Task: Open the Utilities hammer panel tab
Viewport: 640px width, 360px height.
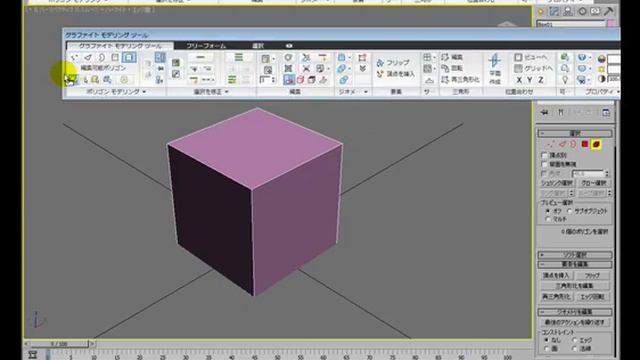Action: (x=609, y=11)
